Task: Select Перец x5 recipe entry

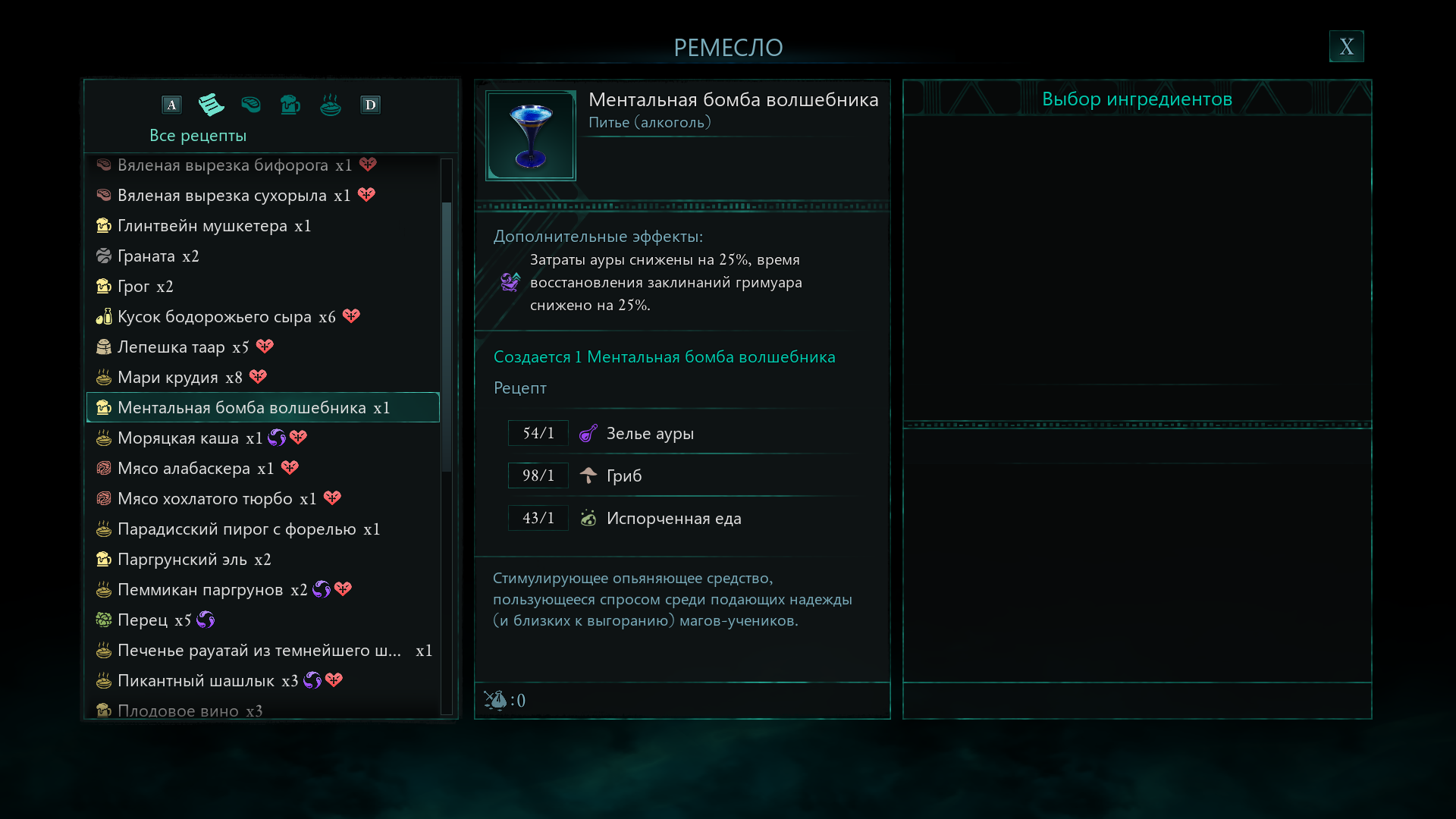Action: [263, 620]
